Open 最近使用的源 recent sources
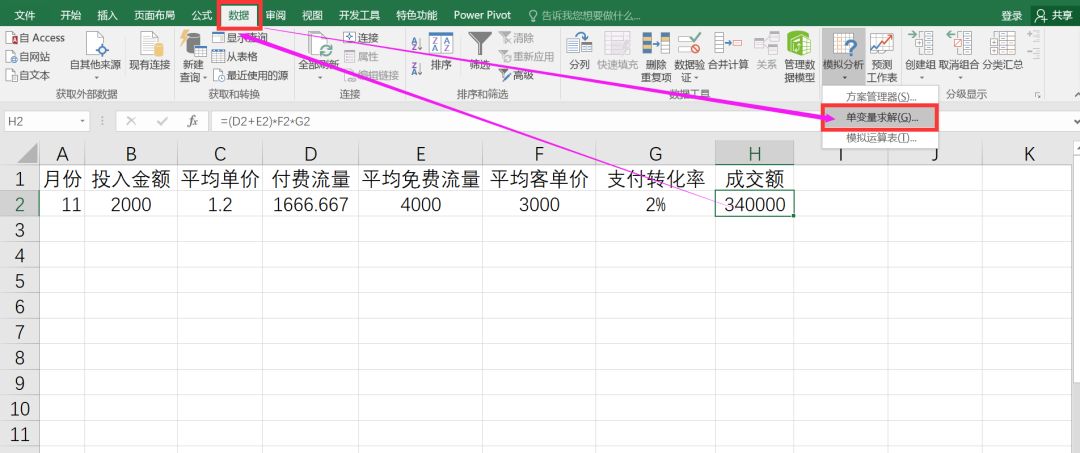1080x453 pixels. [x=250, y=76]
